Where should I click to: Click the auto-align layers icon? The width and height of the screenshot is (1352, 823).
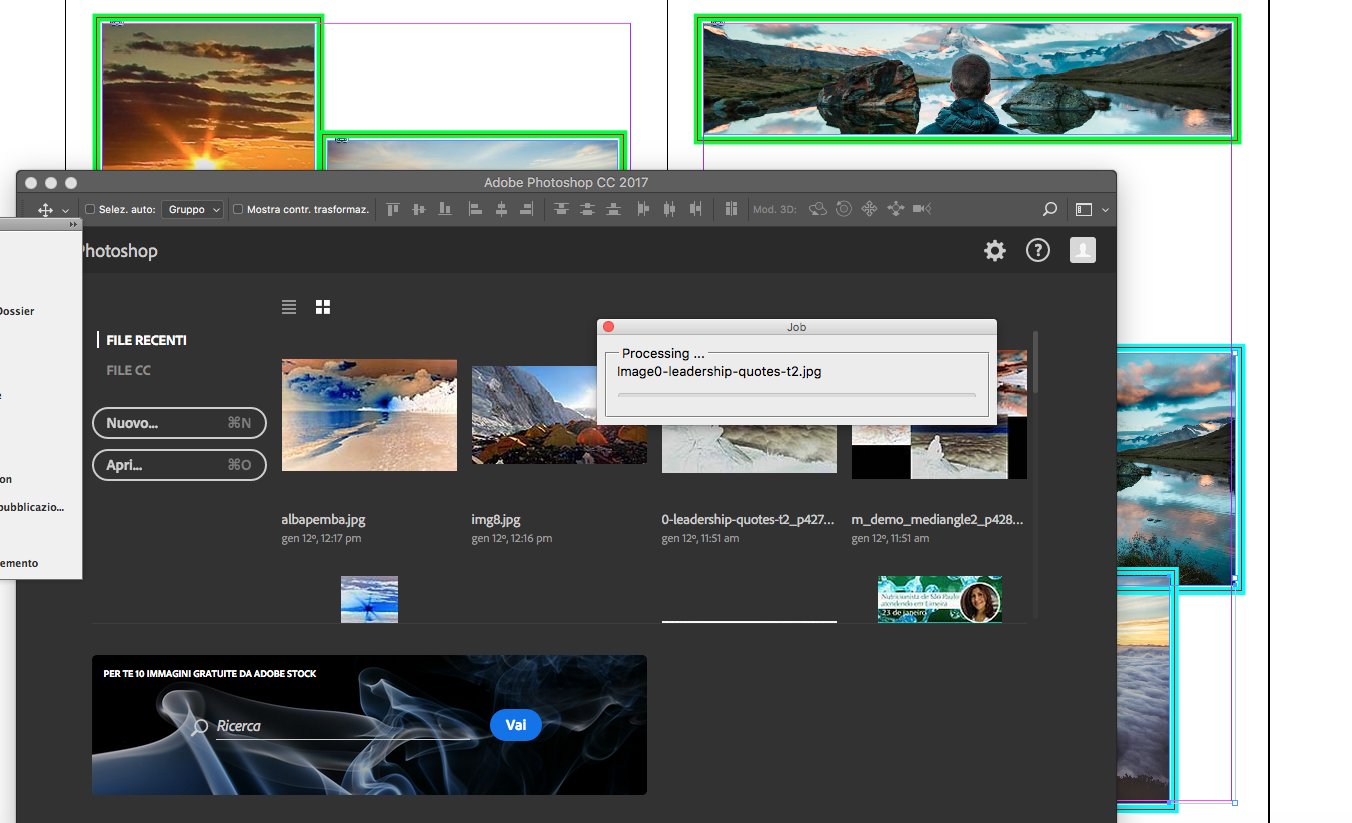(731, 209)
